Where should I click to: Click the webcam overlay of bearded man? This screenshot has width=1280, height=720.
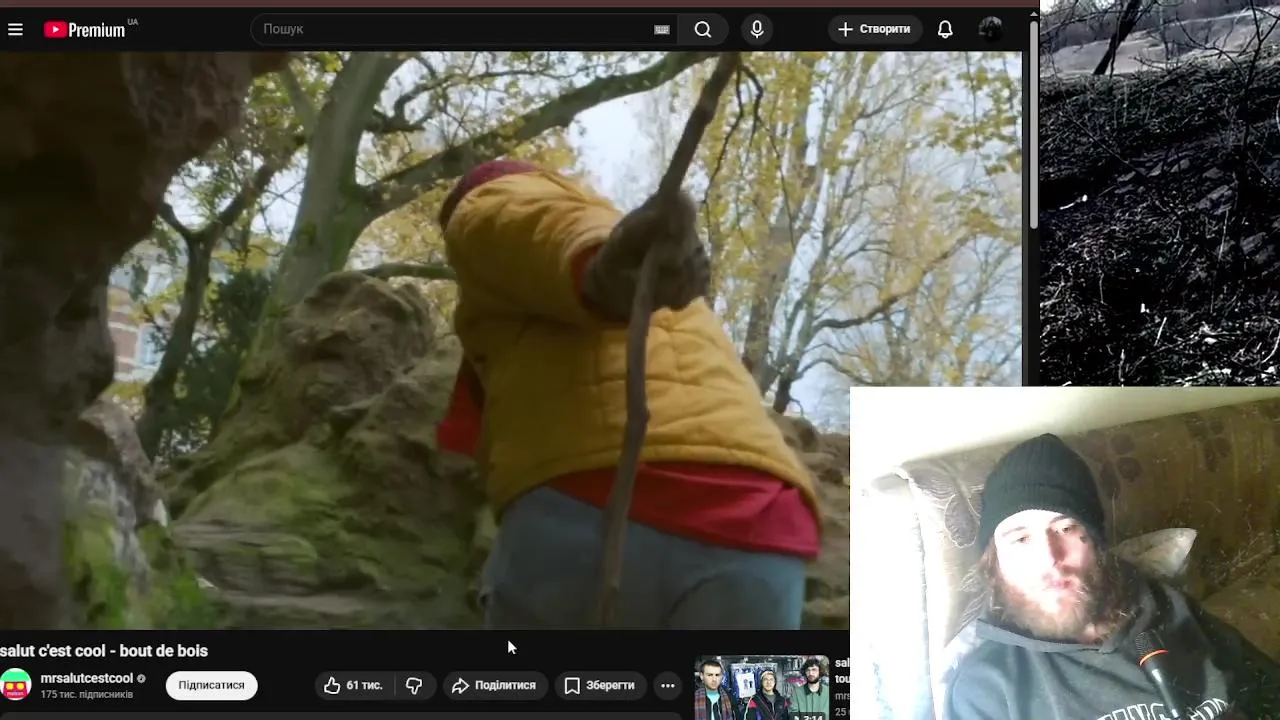[x=1065, y=553]
